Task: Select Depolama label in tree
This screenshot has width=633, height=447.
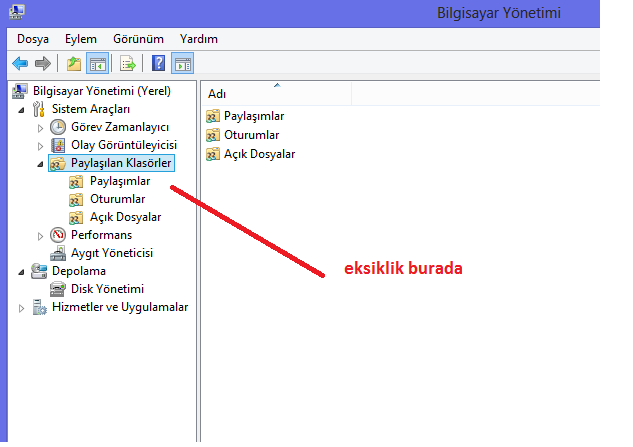Action: coord(79,271)
